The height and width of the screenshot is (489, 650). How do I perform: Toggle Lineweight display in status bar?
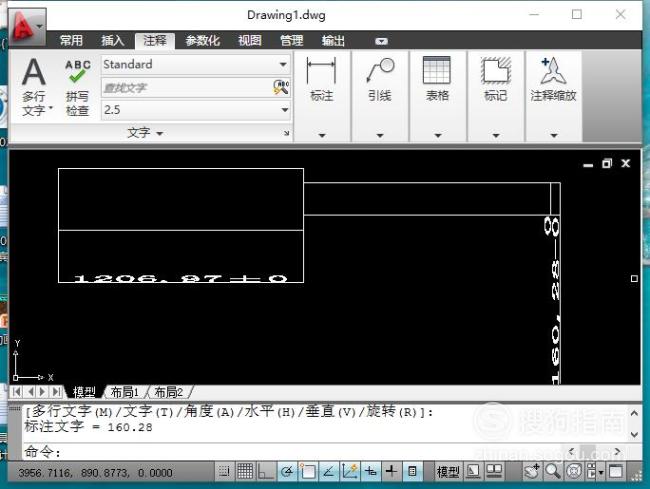point(391,471)
